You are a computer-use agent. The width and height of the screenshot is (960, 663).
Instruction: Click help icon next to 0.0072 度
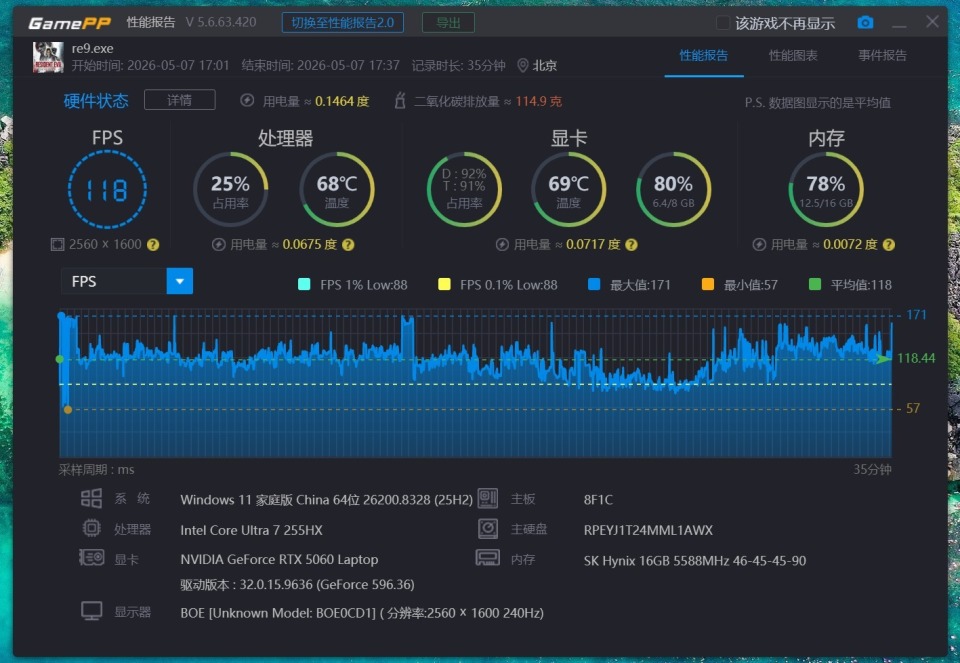pyautogui.click(x=888, y=245)
